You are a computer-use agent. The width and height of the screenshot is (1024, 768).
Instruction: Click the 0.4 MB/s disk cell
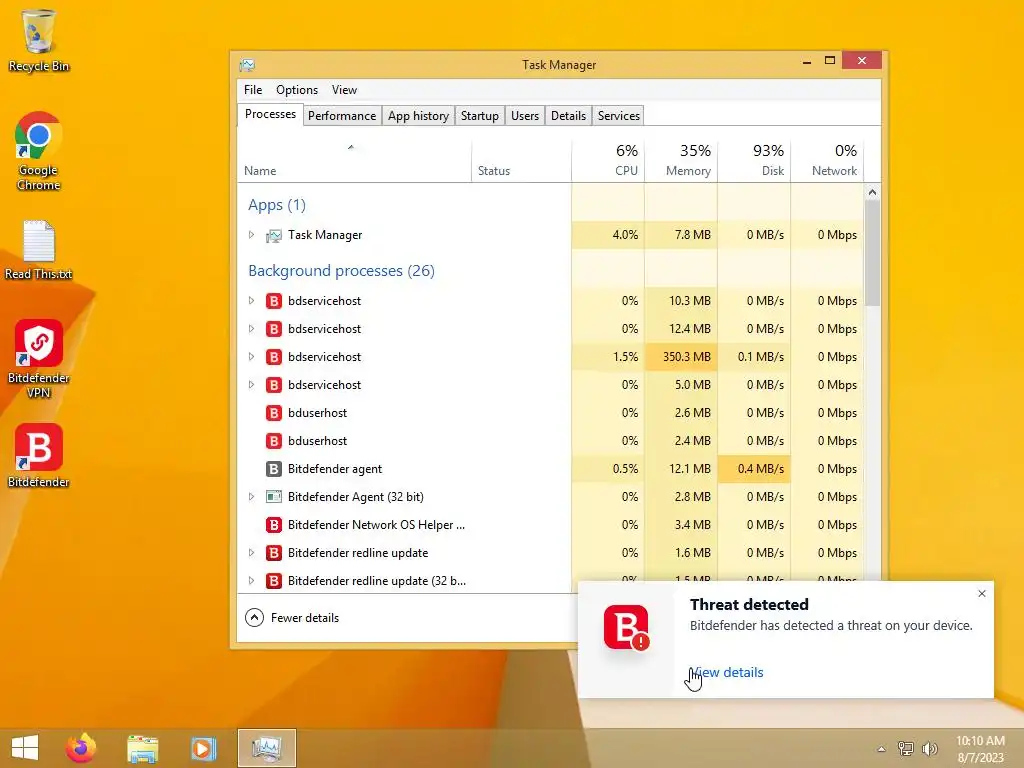point(754,469)
